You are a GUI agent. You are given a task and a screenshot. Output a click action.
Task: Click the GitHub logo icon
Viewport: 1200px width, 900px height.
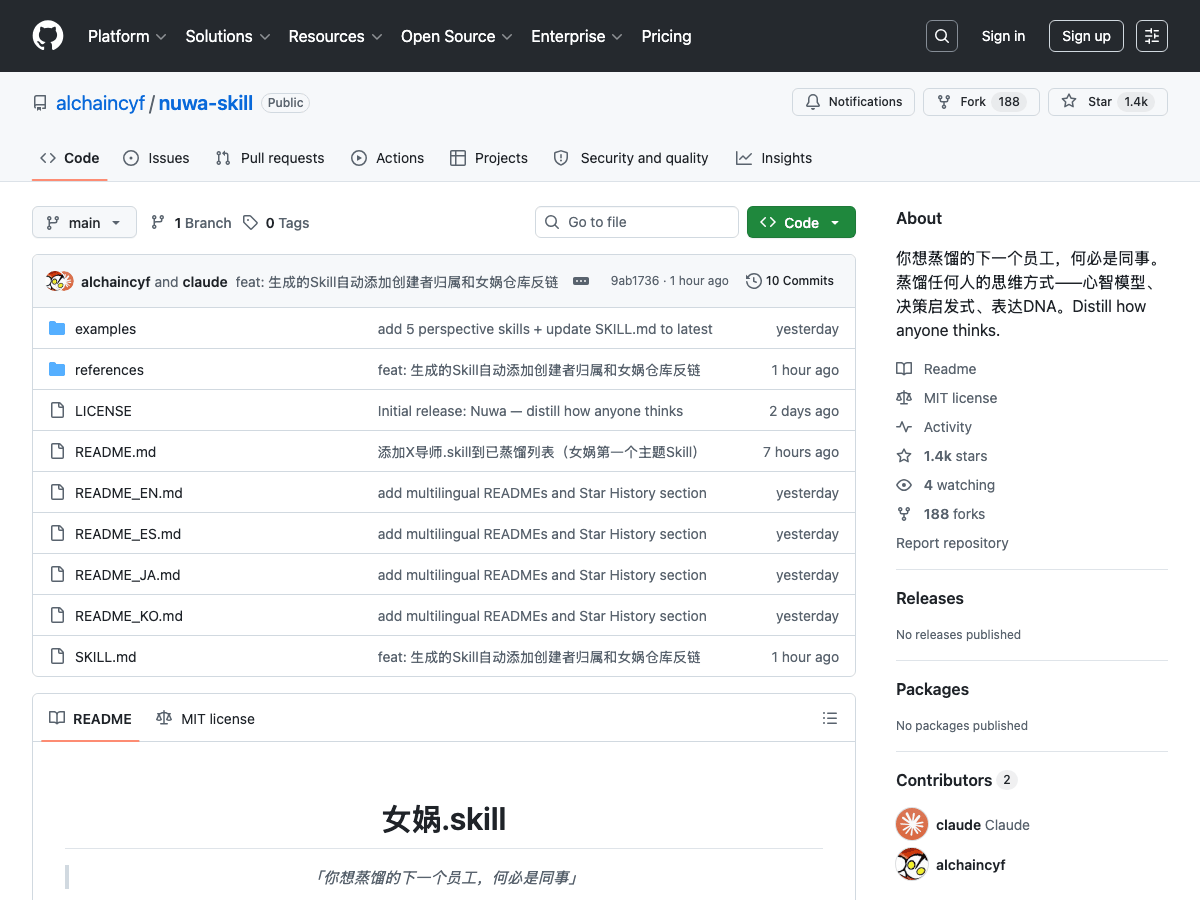coord(48,36)
